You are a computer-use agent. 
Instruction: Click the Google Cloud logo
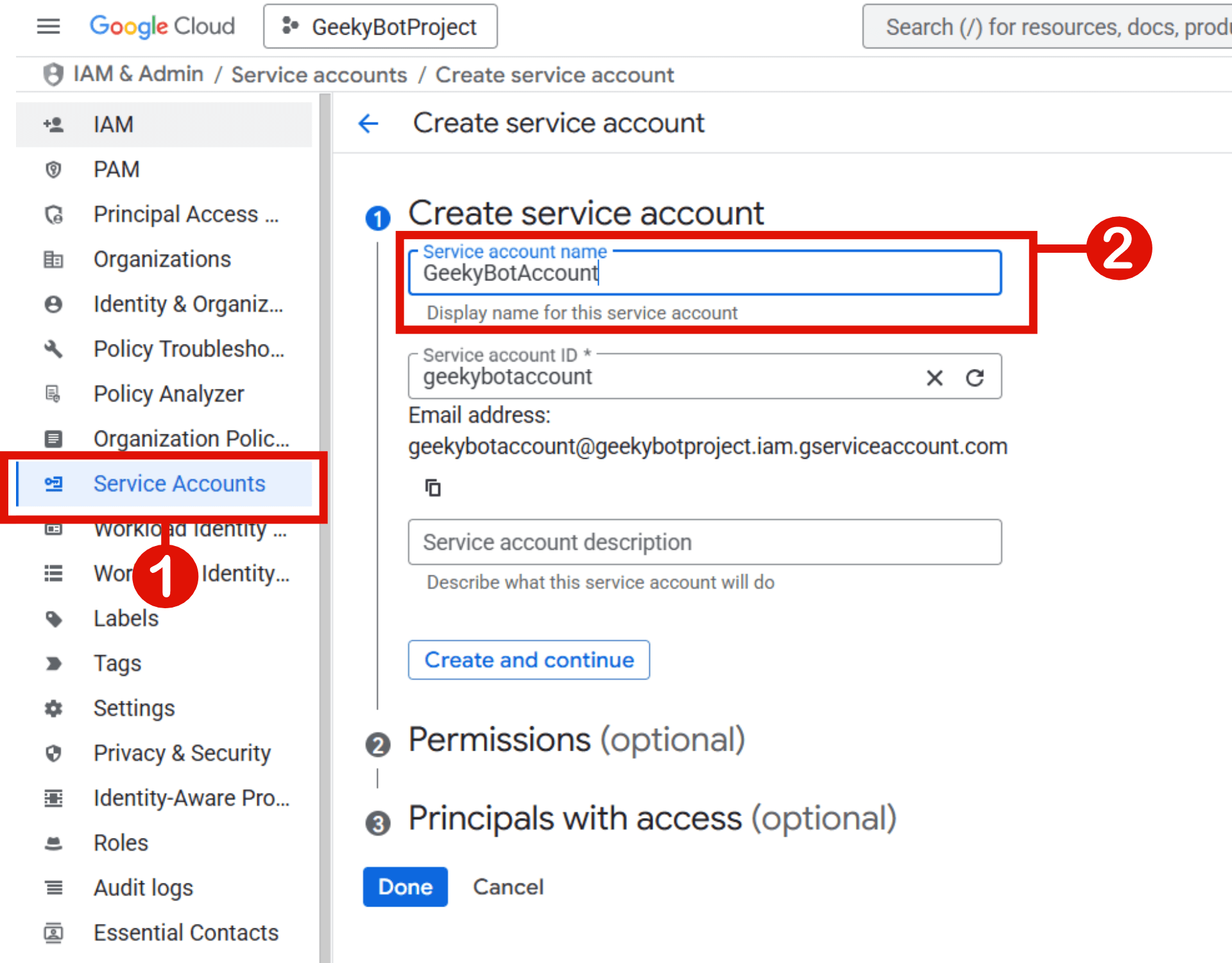click(162, 26)
